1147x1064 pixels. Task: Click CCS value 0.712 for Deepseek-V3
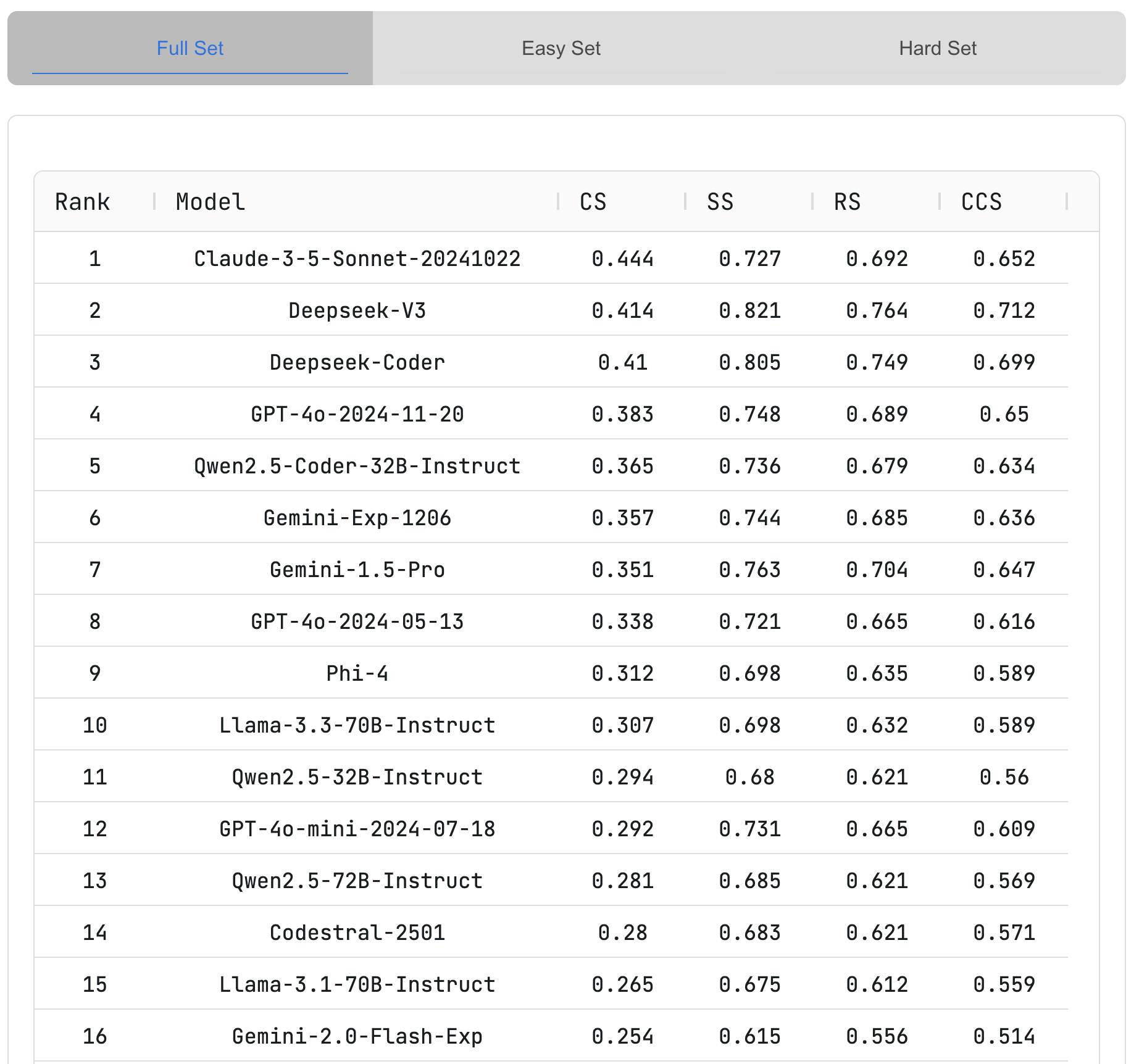click(1004, 310)
